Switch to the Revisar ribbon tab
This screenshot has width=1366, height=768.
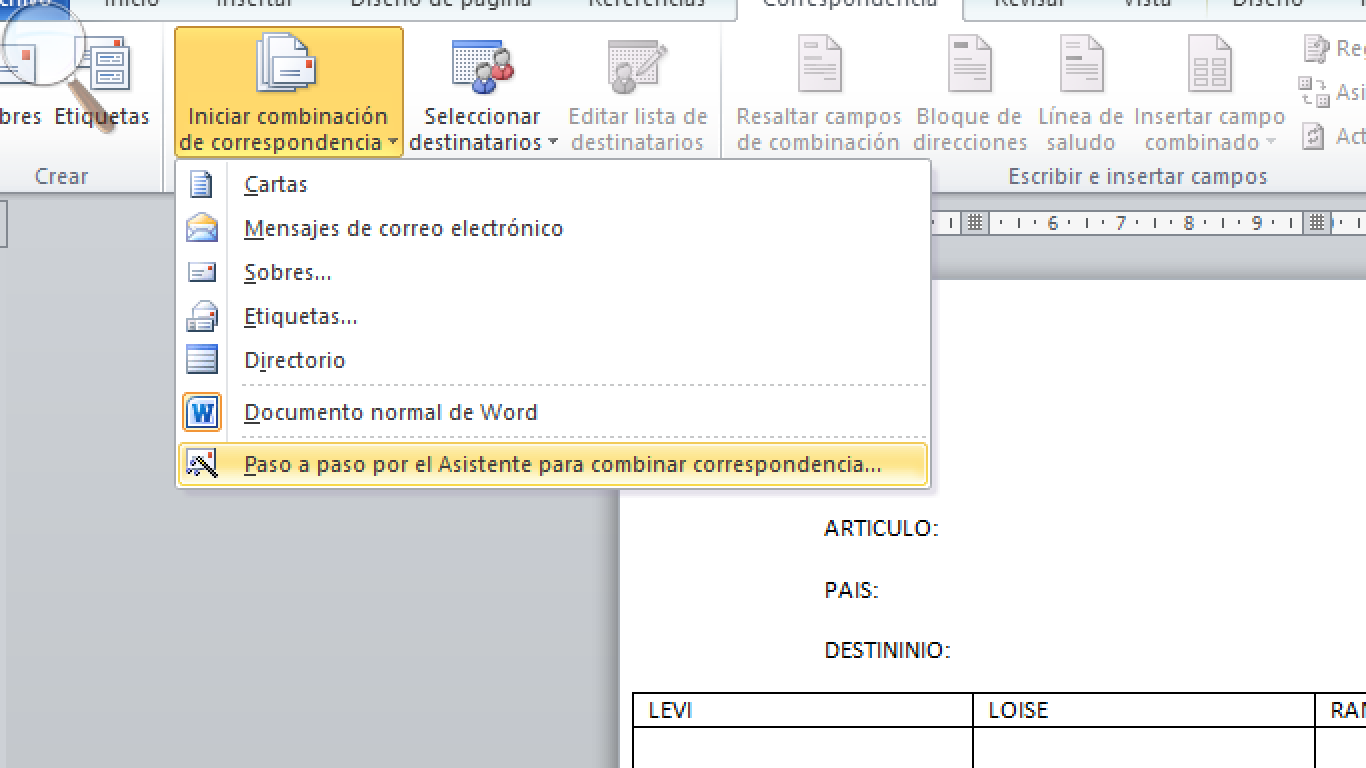click(1031, 5)
